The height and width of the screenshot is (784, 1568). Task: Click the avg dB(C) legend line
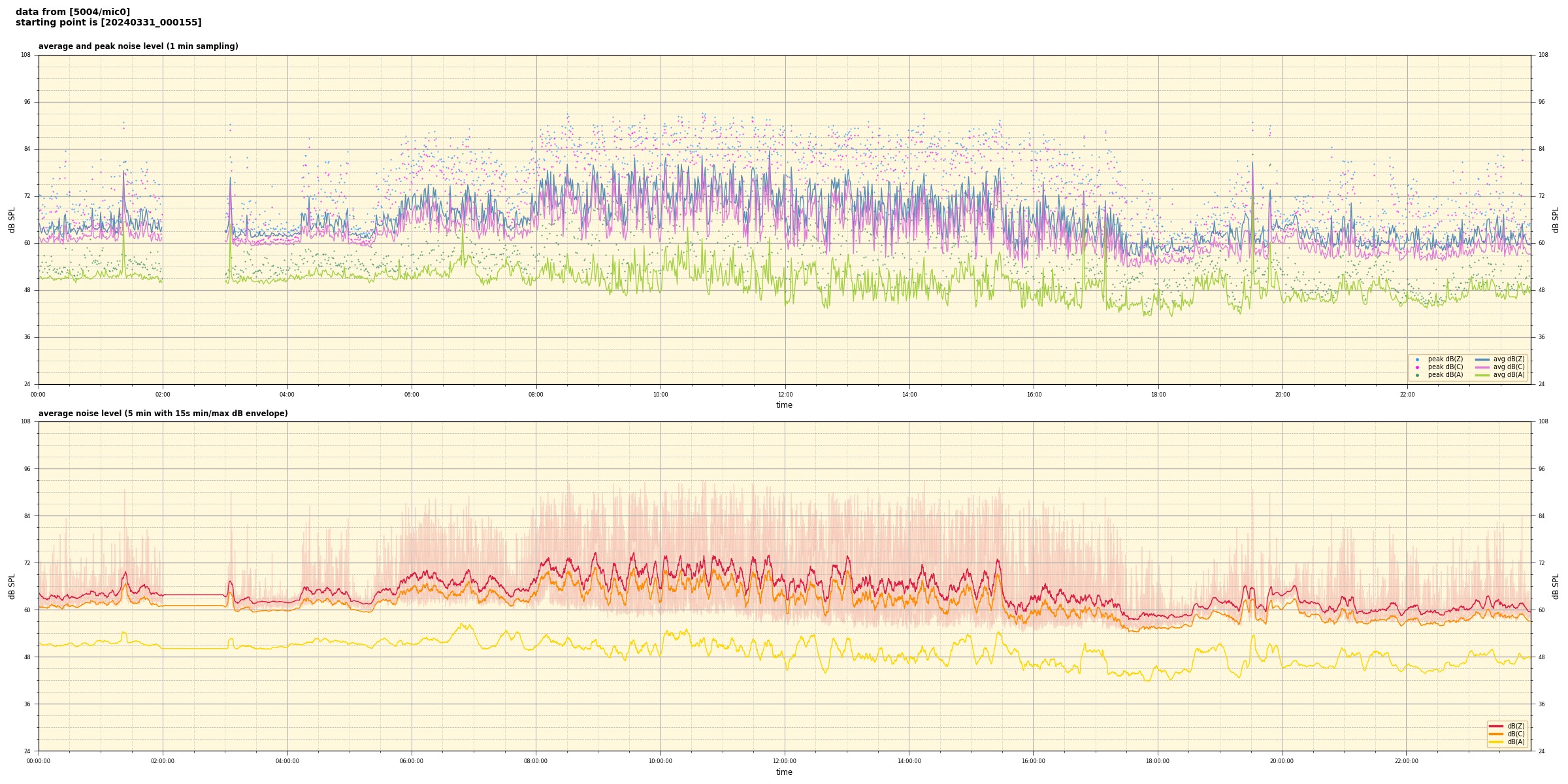point(1482,367)
